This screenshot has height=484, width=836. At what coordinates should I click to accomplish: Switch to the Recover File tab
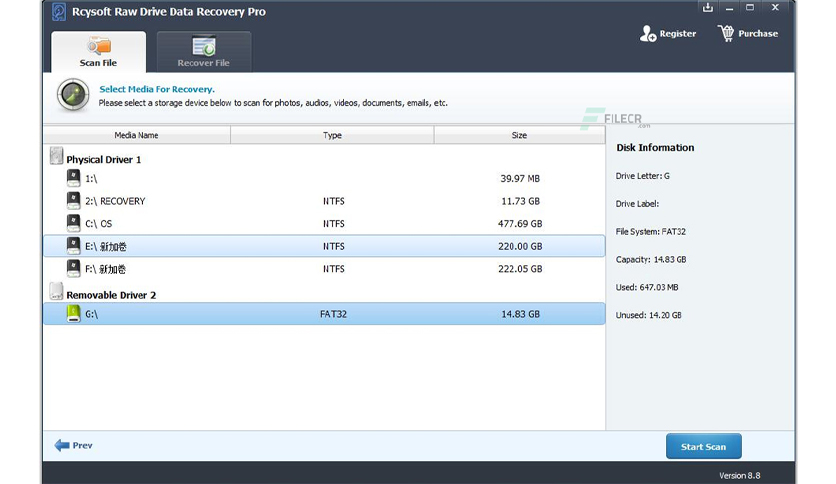point(204,52)
